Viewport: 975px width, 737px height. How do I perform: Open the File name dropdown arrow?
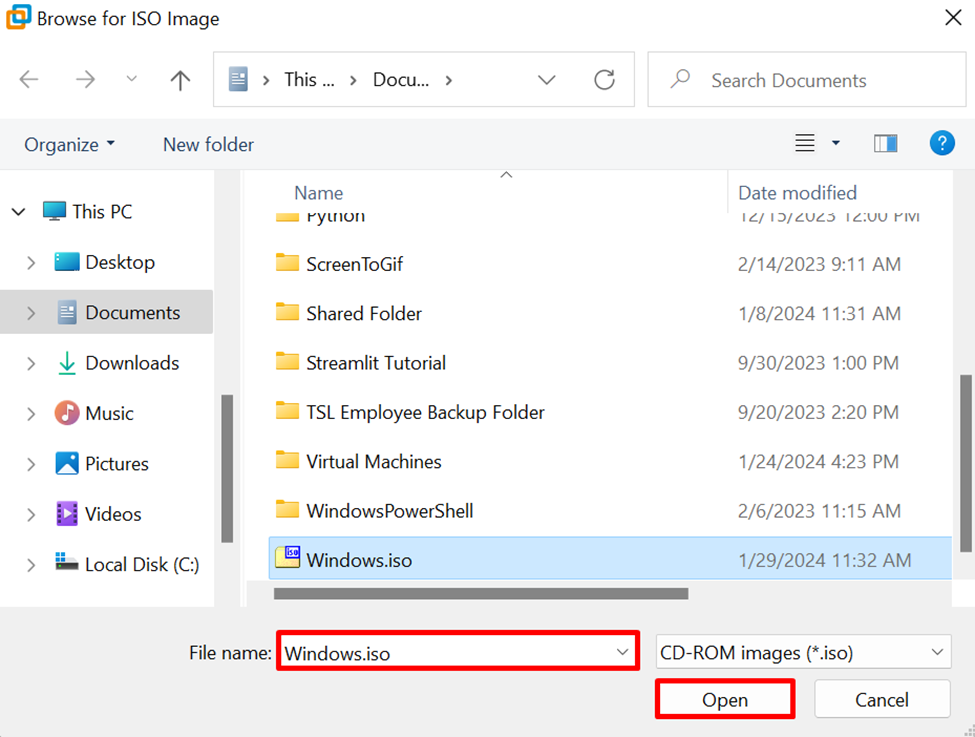pyautogui.click(x=622, y=652)
